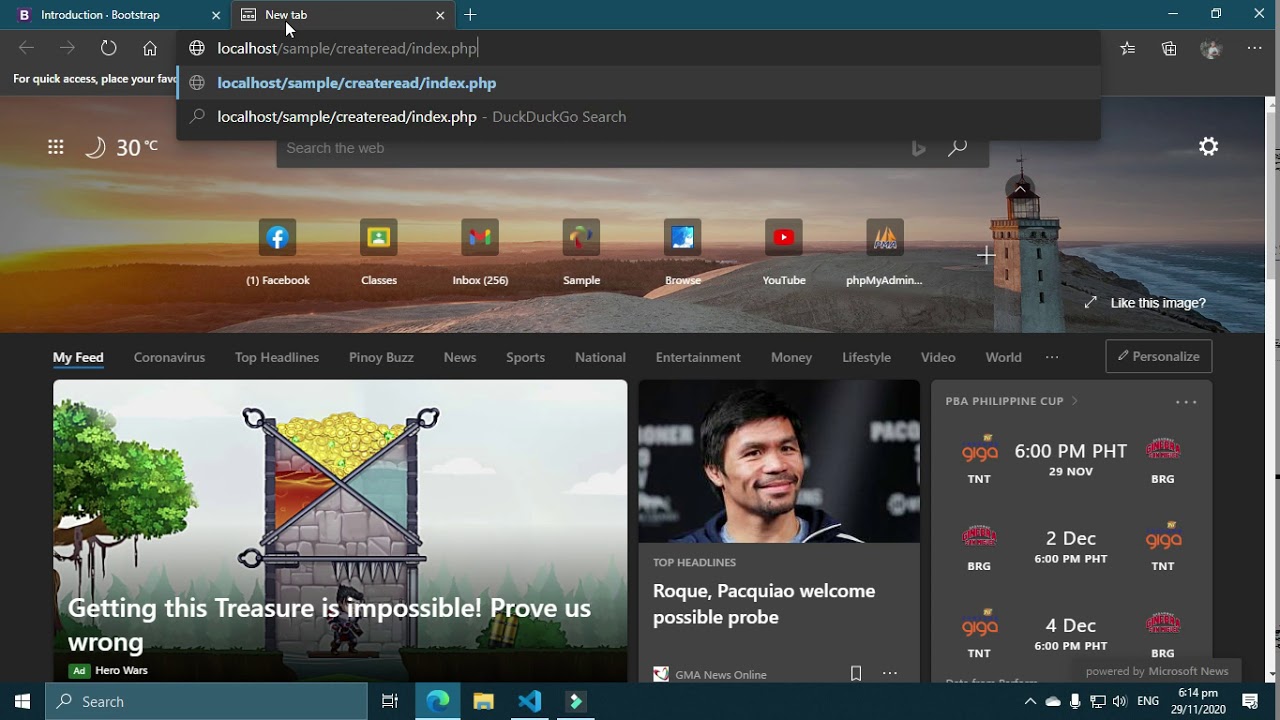The image size is (1280, 720).
Task: Choose the DuckDuckGo Search suggestion
Action: [638, 117]
